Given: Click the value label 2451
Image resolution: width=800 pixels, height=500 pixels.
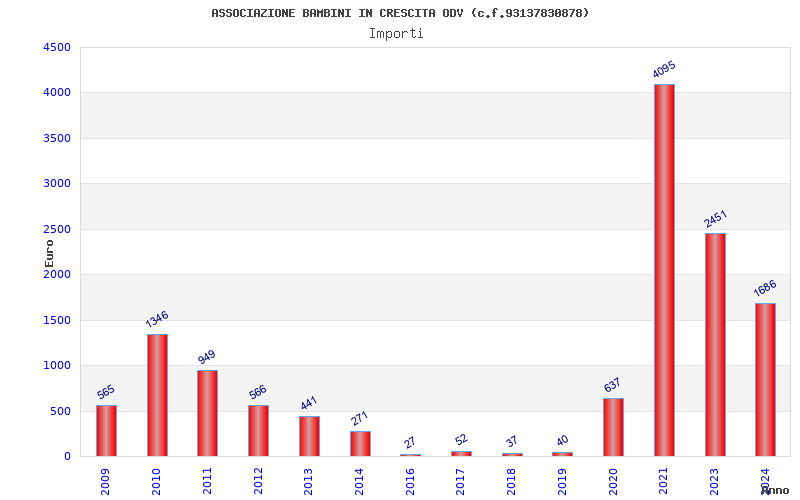Looking at the screenshot, I should [x=715, y=219].
